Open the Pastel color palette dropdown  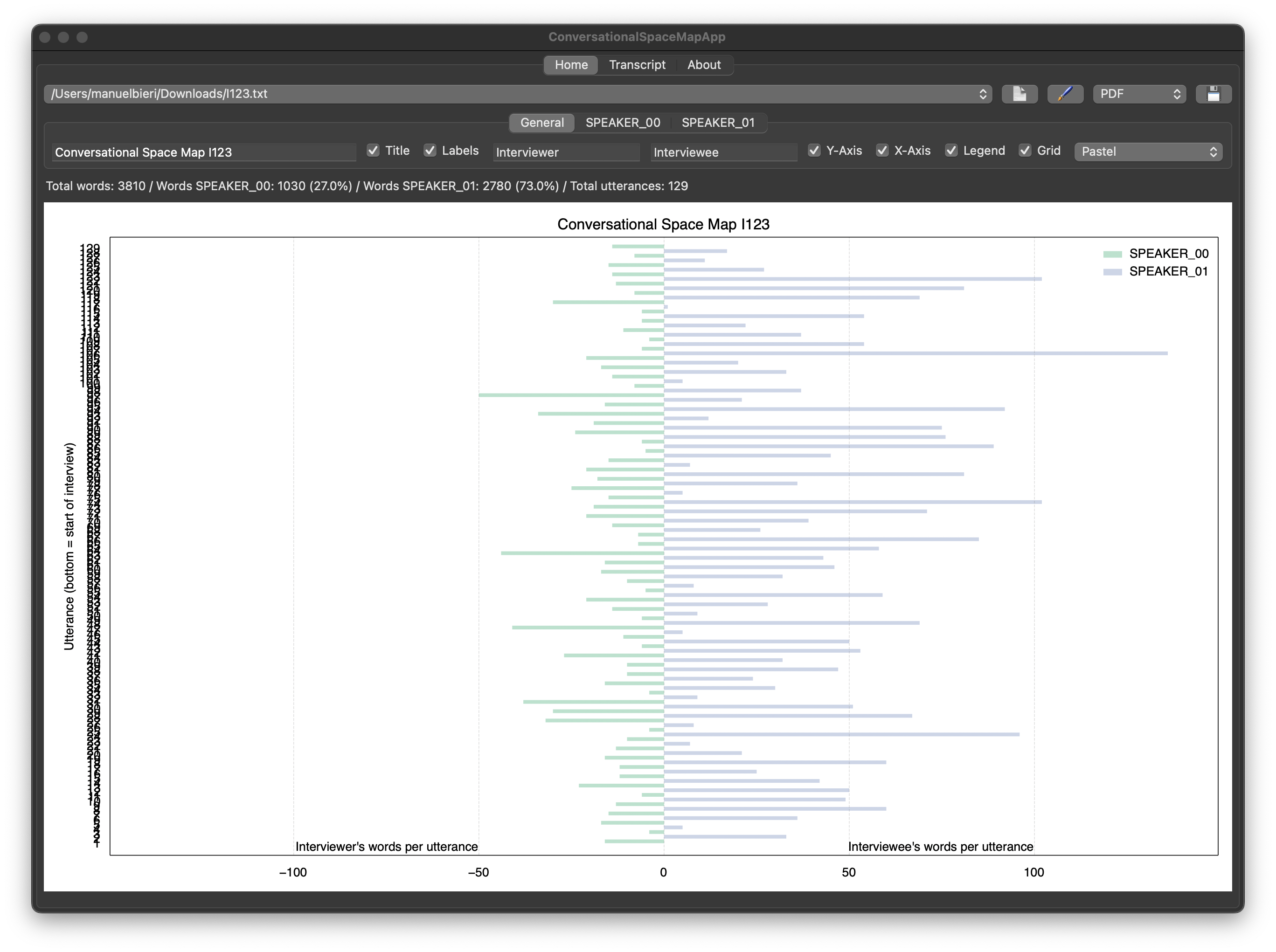pos(1148,152)
